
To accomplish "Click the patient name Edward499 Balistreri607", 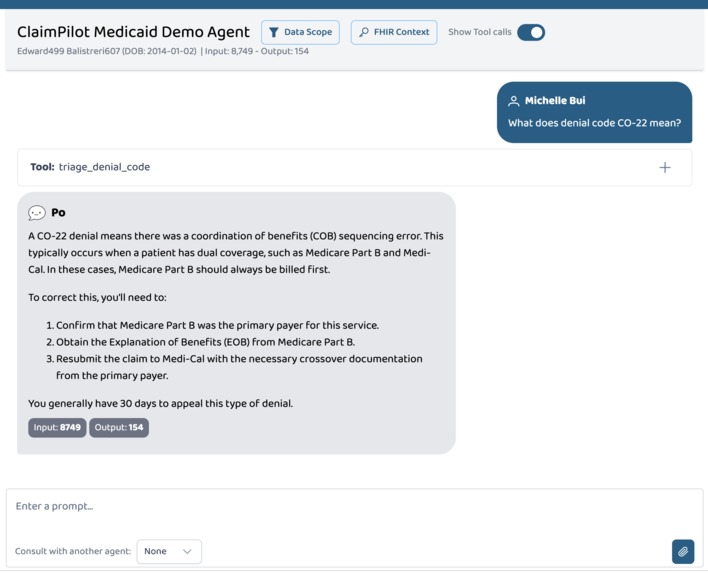I will [69, 51].
